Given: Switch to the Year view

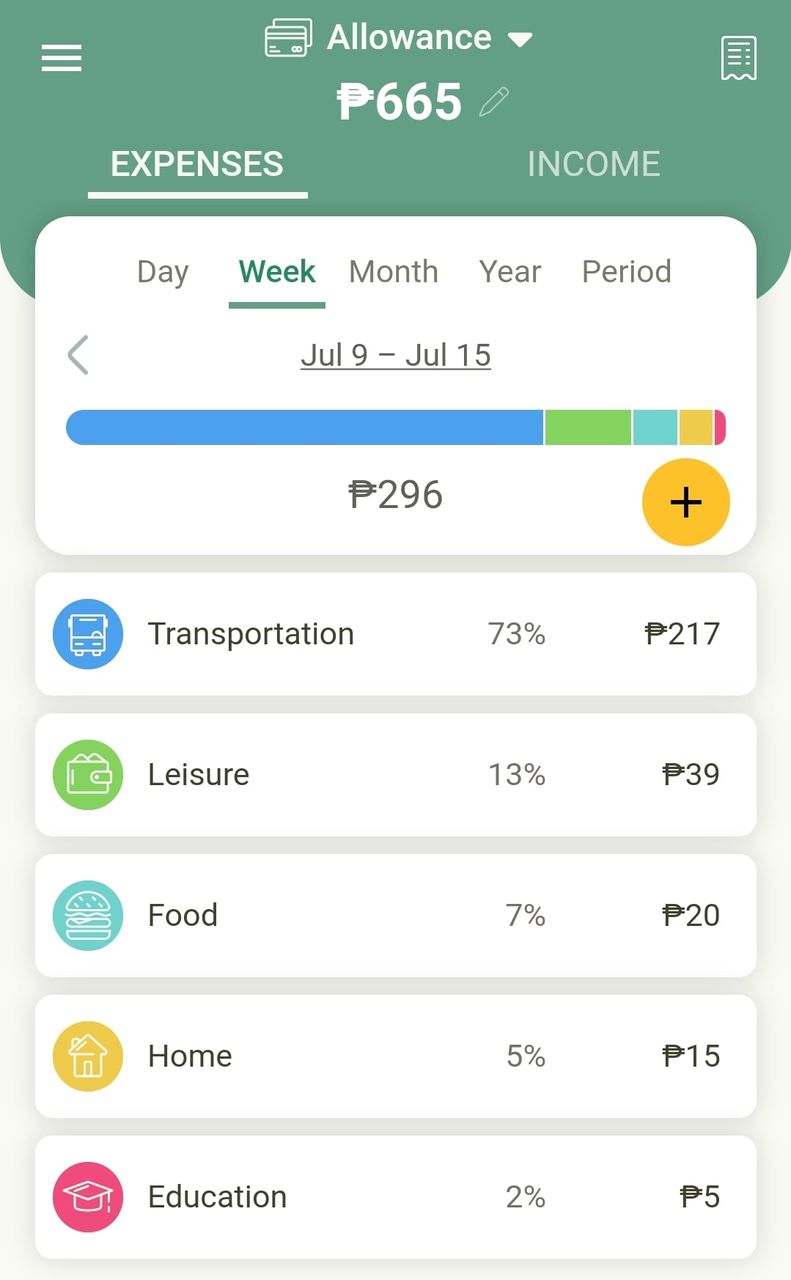Looking at the screenshot, I should tap(510, 271).
